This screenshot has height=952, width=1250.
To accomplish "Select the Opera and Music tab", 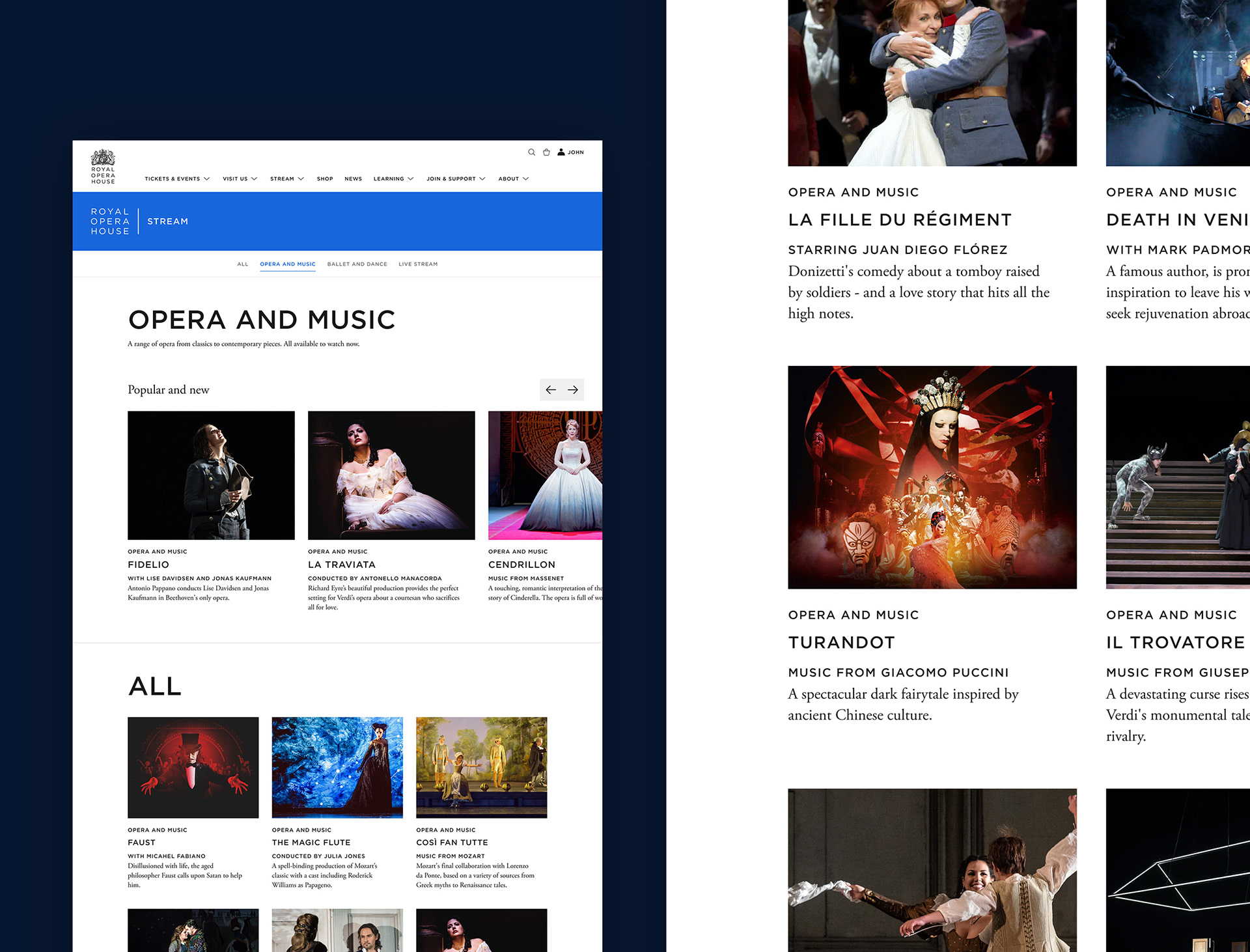I will tap(288, 264).
